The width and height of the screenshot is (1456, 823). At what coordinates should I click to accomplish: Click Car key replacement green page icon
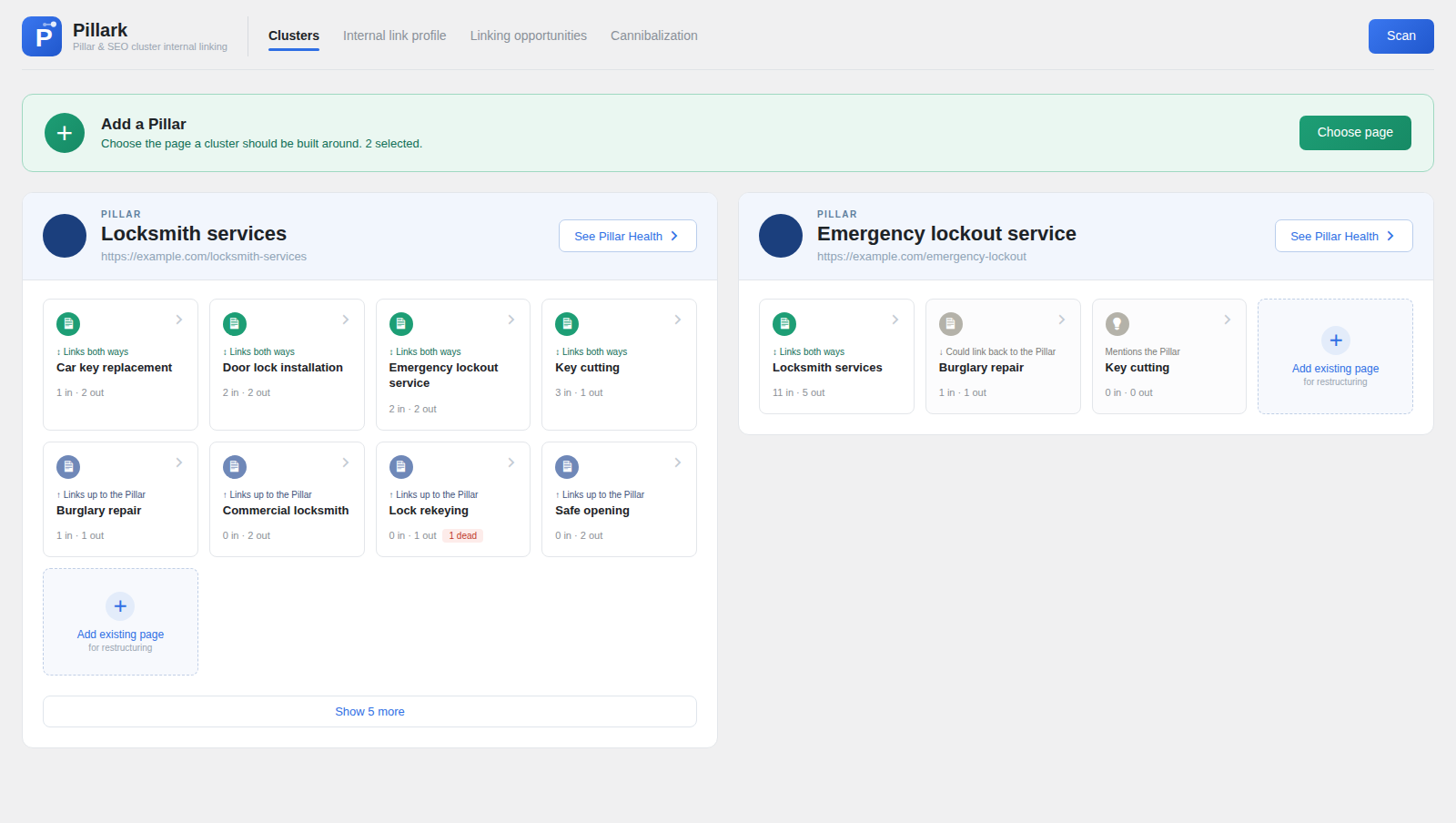pos(68,324)
